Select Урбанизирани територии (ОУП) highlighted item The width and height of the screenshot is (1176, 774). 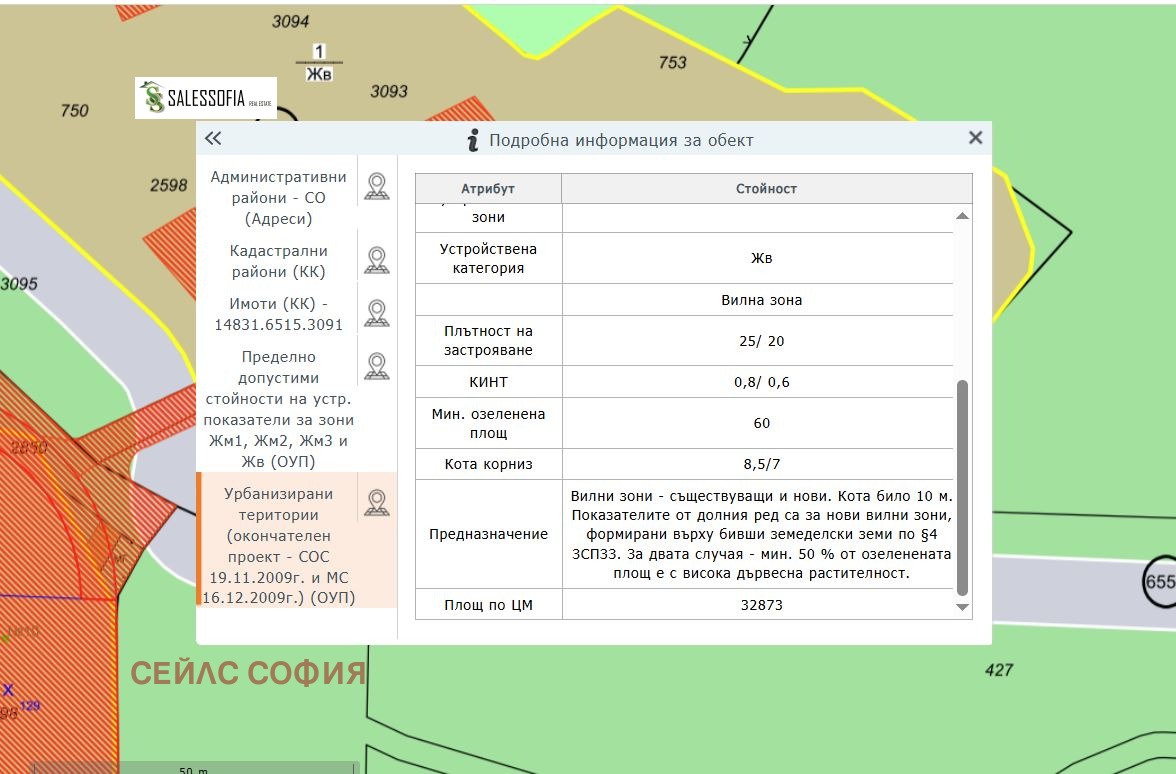(278, 545)
